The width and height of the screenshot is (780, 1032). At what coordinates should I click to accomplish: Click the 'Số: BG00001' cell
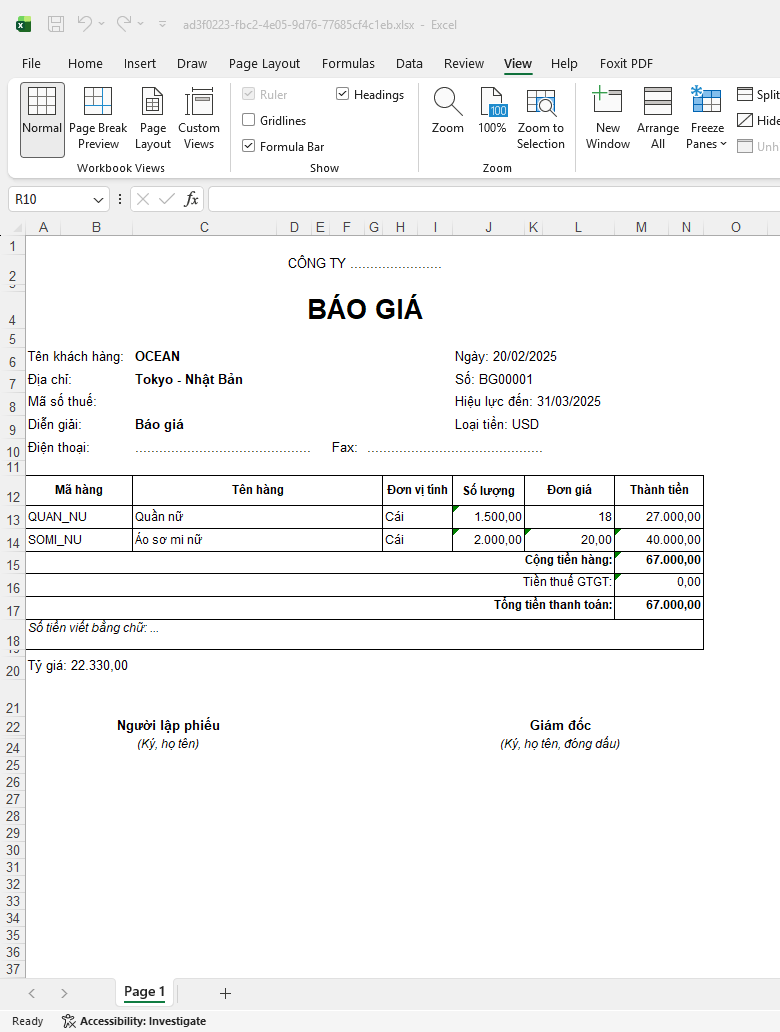494,380
